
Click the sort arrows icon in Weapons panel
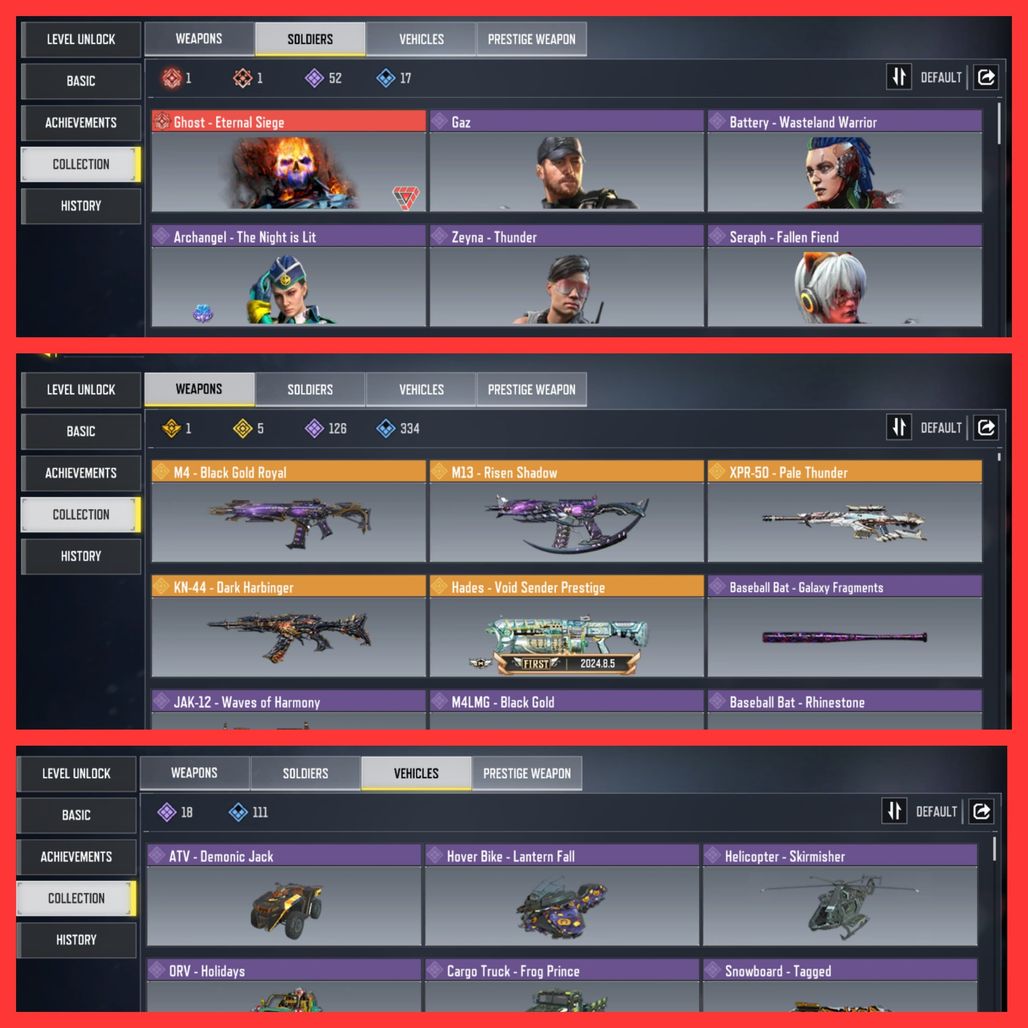tap(898, 427)
